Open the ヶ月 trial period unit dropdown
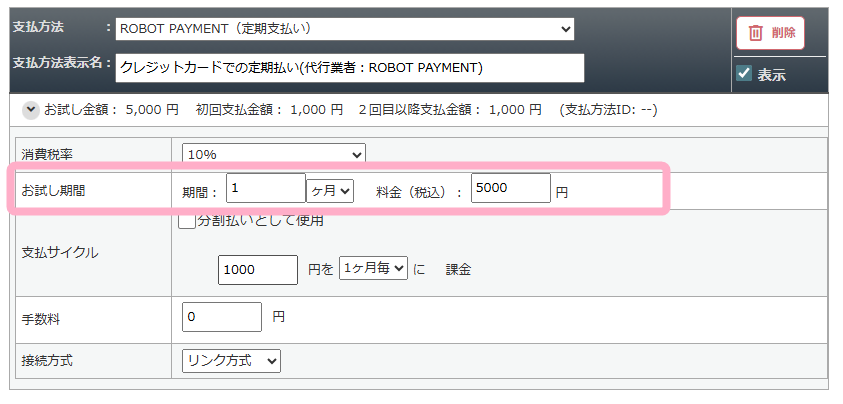This screenshot has height=404, width=843. [330, 189]
